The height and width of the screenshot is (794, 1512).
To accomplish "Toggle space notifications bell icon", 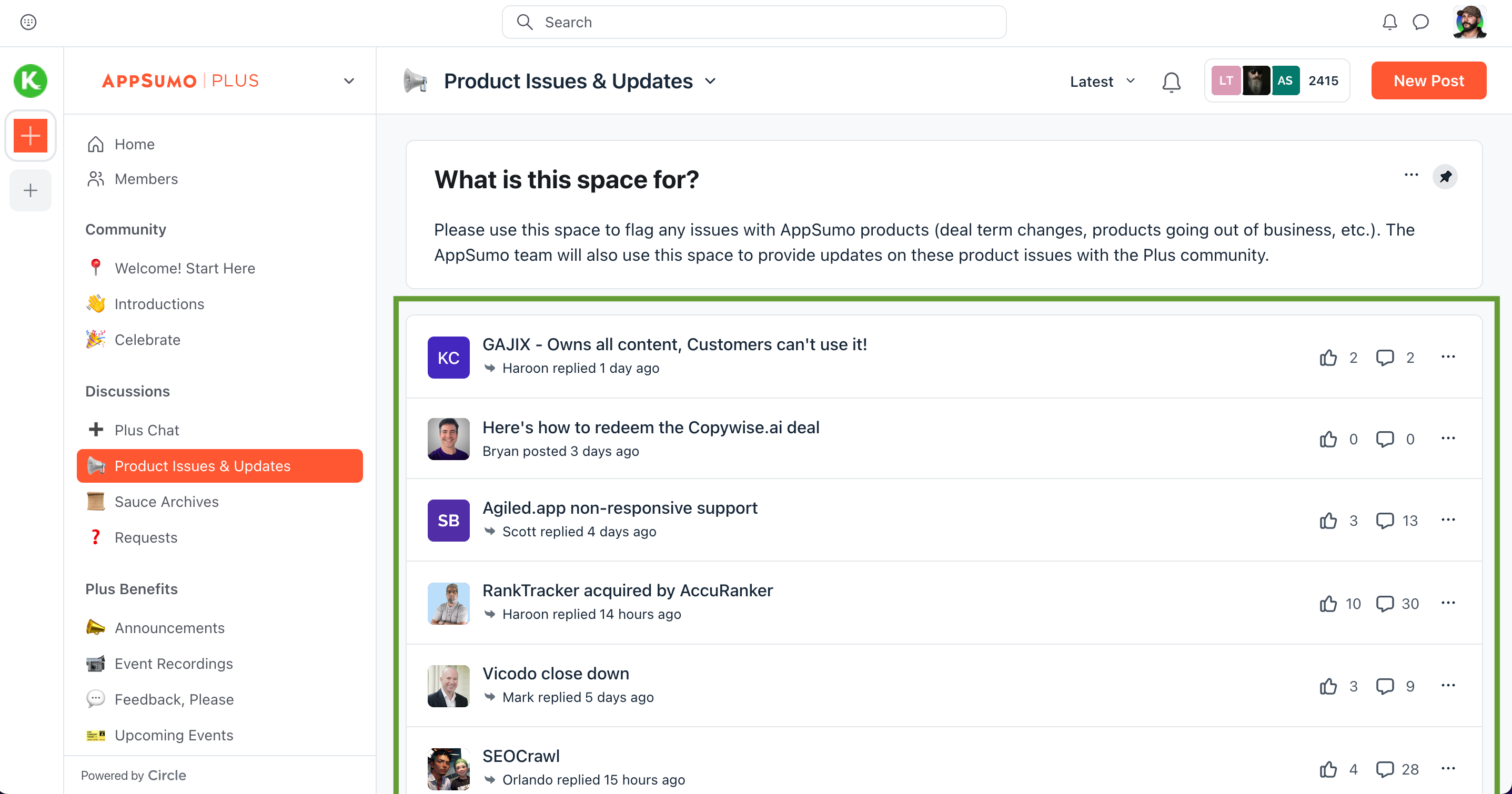I will tap(1171, 82).
